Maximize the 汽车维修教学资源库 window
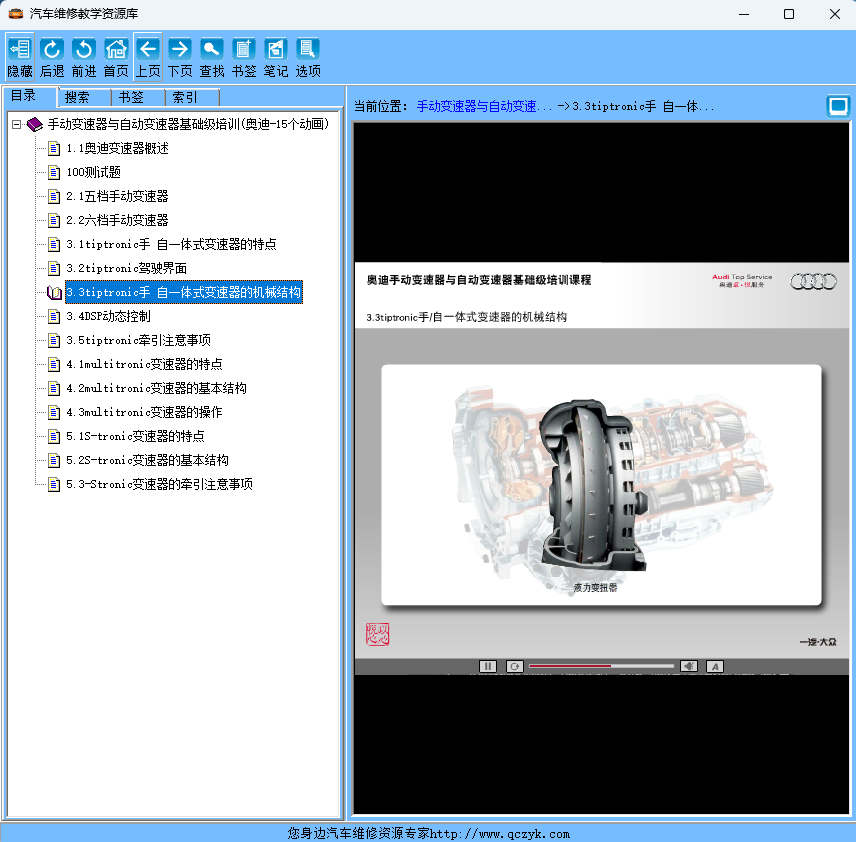 click(789, 14)
